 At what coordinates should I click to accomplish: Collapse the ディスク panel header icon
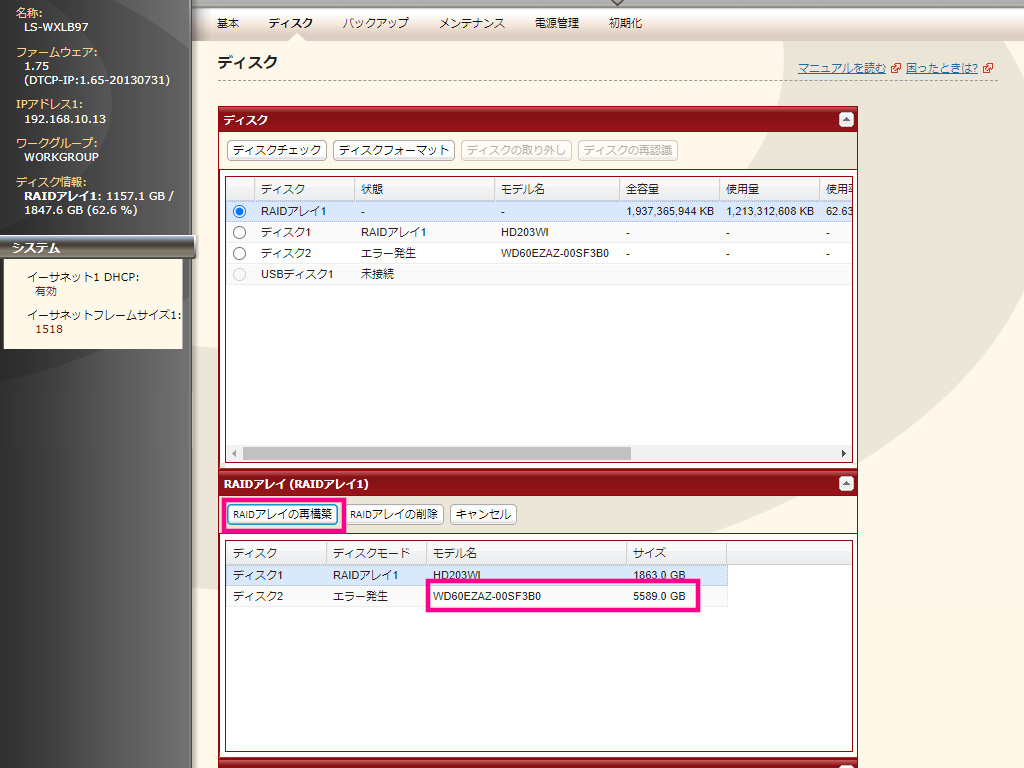[x=846, y=120]
